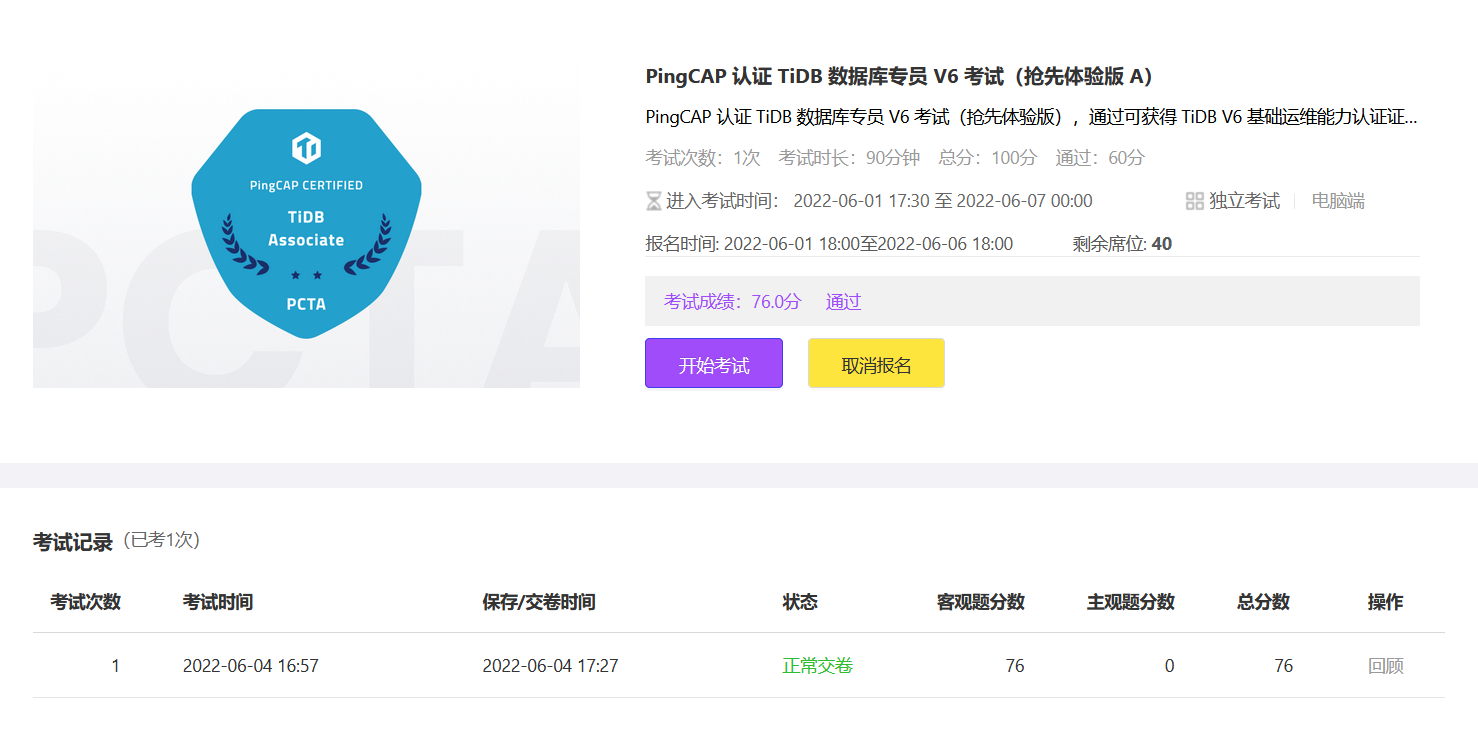This screenshot has width=1478, height=737.
Task: Click the 进入考试时间 date range text
Action: (x=943, y=201)
